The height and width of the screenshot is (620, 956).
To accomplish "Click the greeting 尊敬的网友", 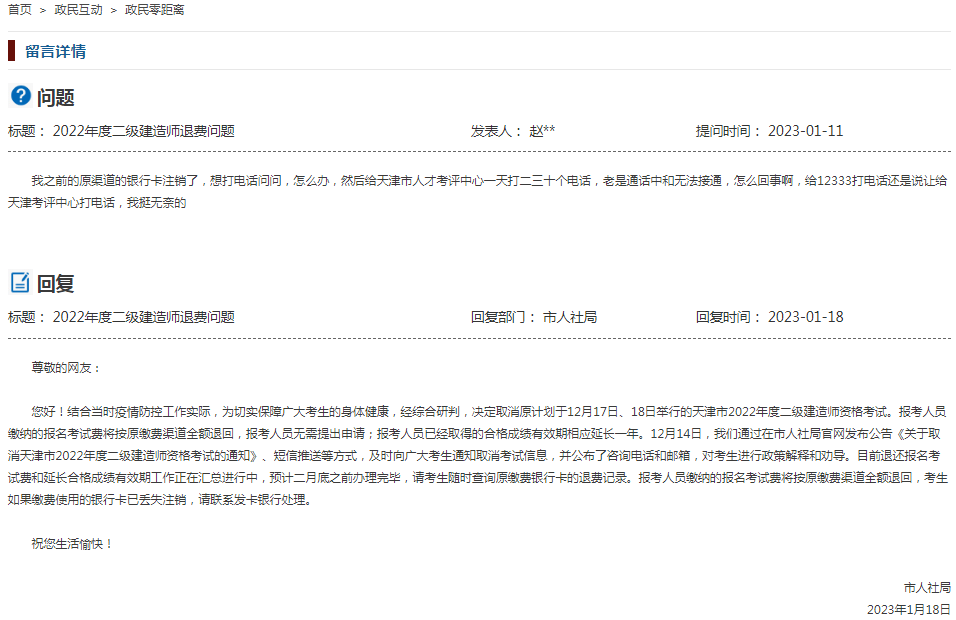I will (x=65, y=368).
